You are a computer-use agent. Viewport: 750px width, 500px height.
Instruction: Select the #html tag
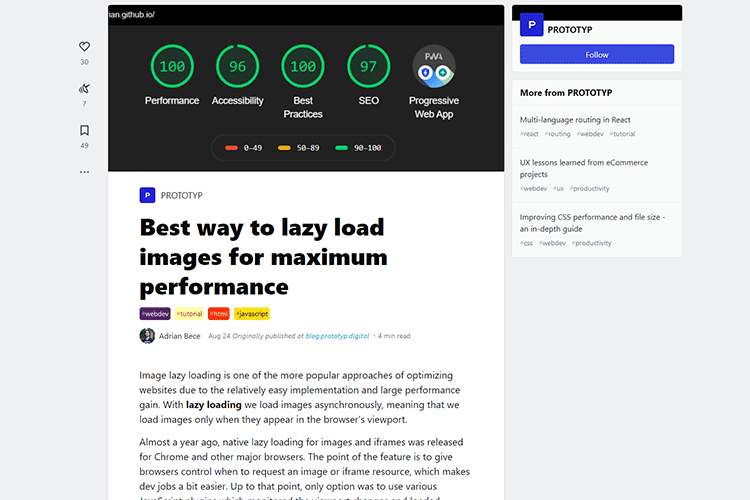pyautogui.click(x=219, y=314)
